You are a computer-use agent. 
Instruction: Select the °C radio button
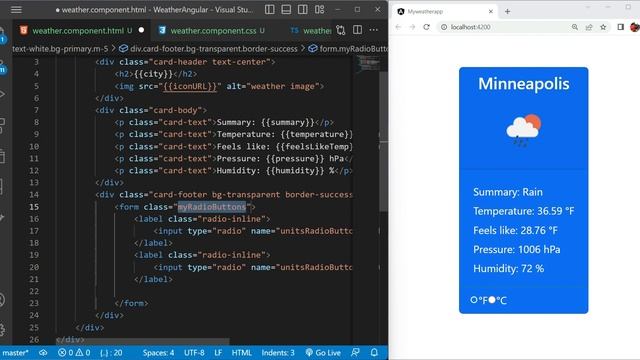tap(492, 300)
